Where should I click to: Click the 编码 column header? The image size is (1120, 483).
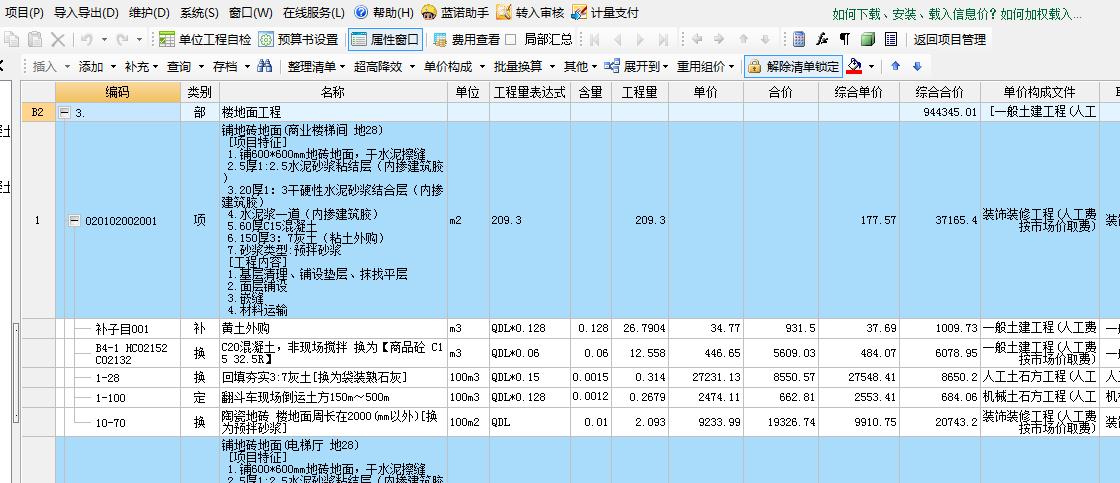tap(118, 92)
